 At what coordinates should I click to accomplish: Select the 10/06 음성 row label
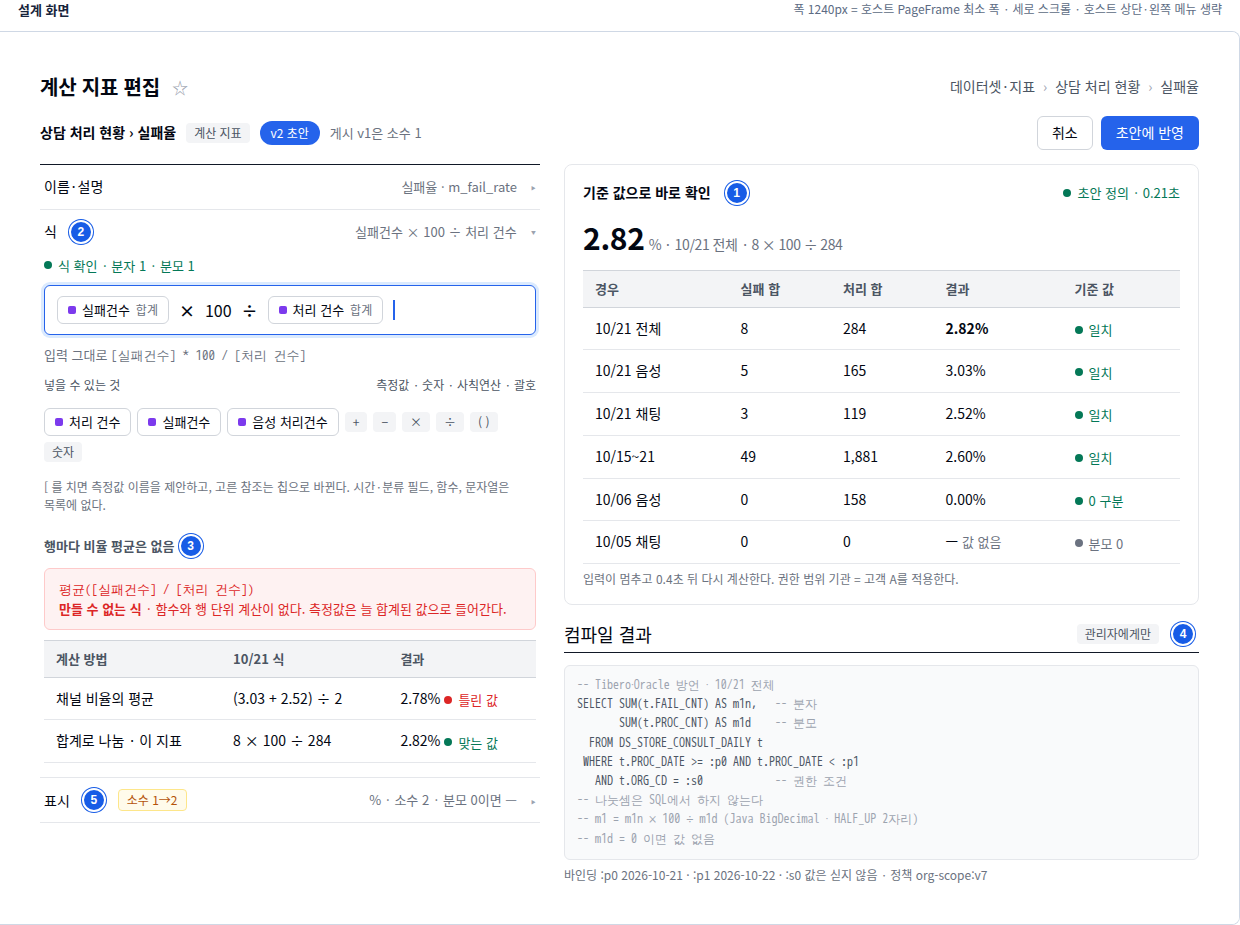point(627,500)
